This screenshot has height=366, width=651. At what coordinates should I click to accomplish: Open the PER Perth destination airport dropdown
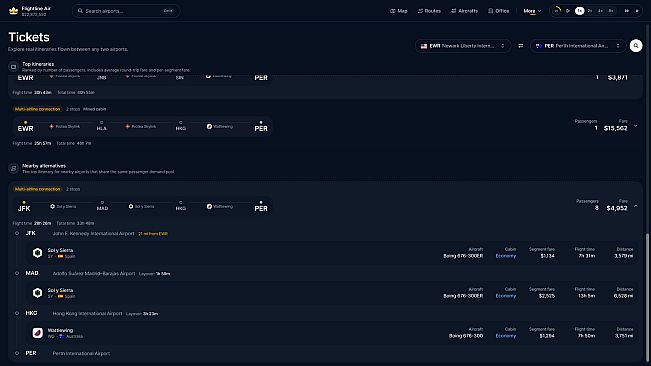578,46
